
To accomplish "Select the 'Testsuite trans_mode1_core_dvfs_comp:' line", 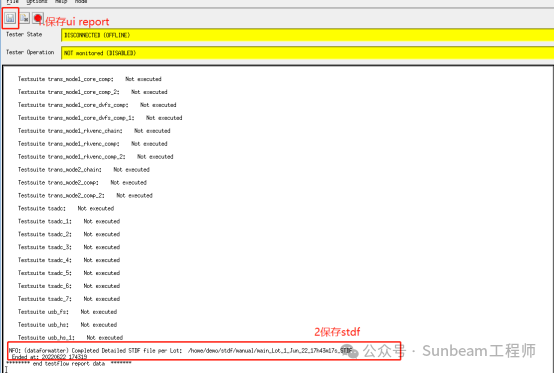I will click(x=97, y=105).
